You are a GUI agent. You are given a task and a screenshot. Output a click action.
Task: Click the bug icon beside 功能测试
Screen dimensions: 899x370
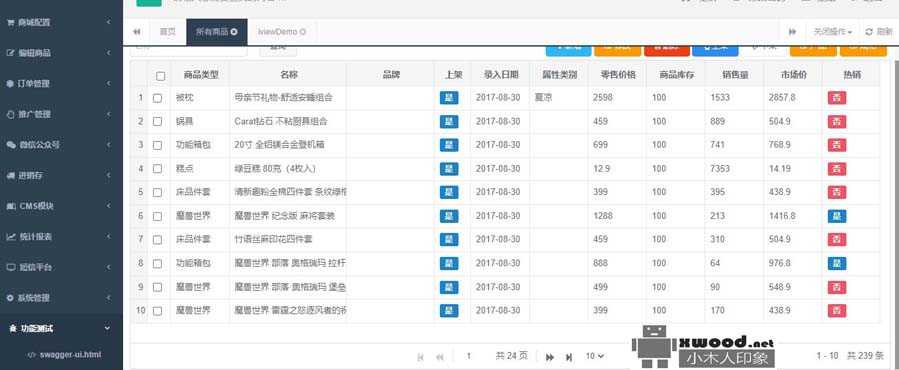coord(13,329)
